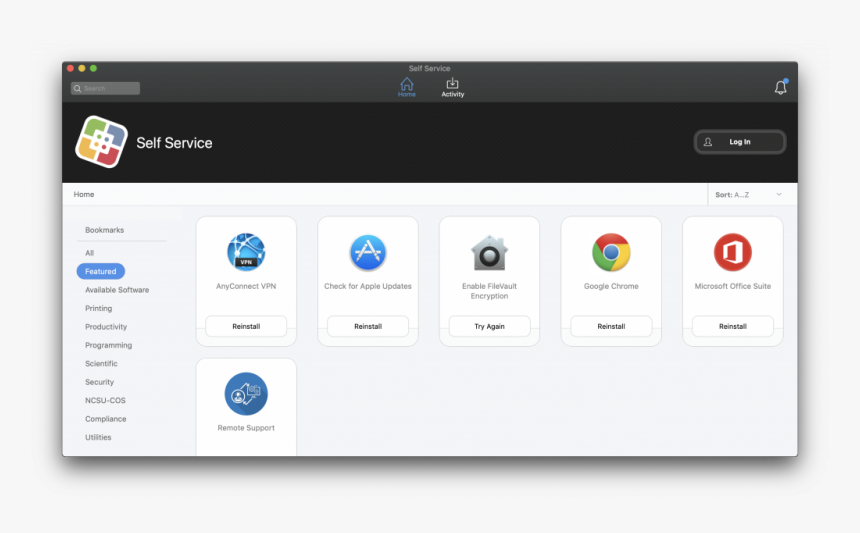
Task: Click the green zoom window button
Action: 93,68
